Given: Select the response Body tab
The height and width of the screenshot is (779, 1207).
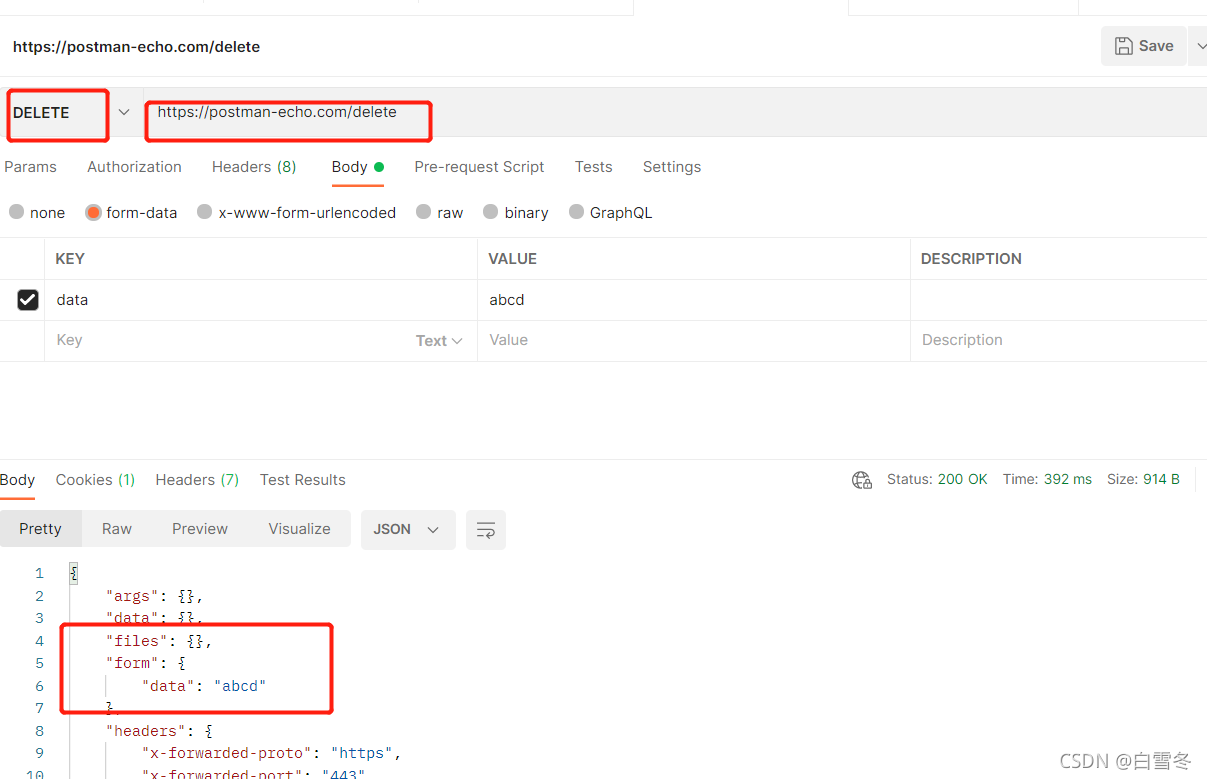Looking at the screenshot, I should click(x=18, y=480).
